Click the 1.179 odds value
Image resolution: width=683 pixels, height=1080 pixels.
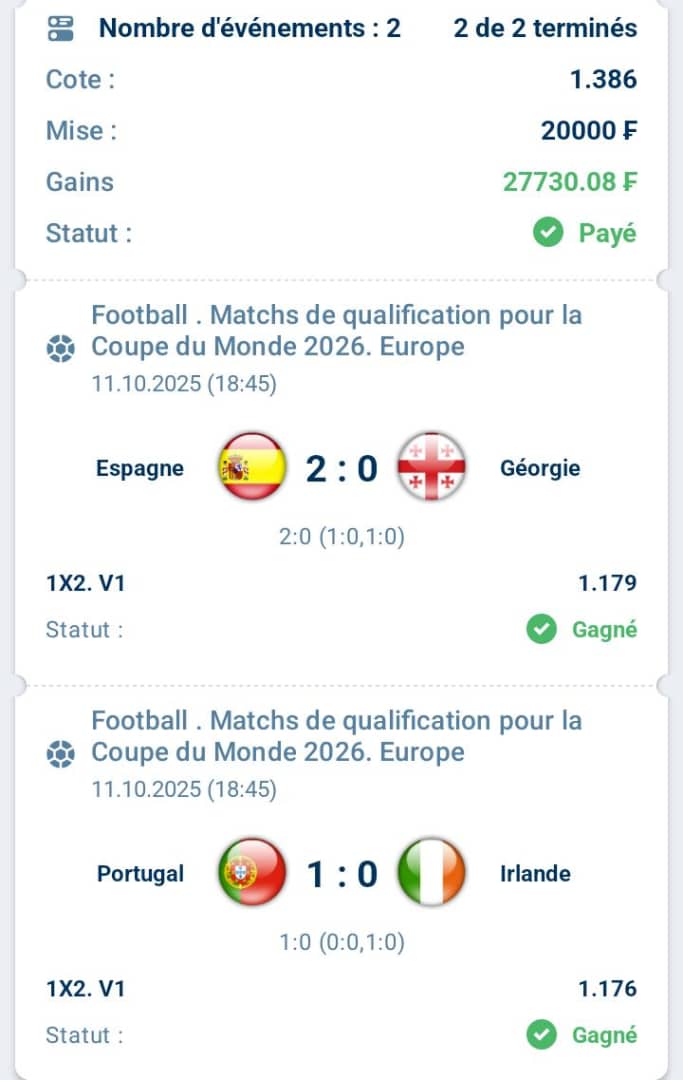607,583
